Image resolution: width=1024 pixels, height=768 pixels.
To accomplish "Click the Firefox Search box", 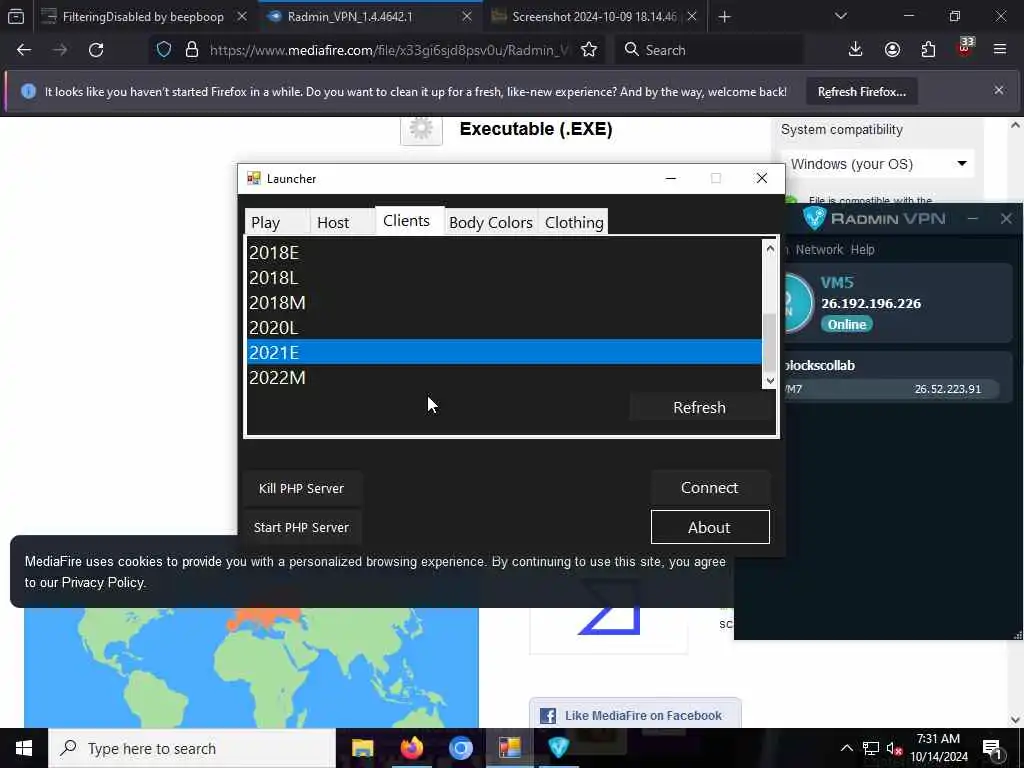I will click(x=709, y=50).
